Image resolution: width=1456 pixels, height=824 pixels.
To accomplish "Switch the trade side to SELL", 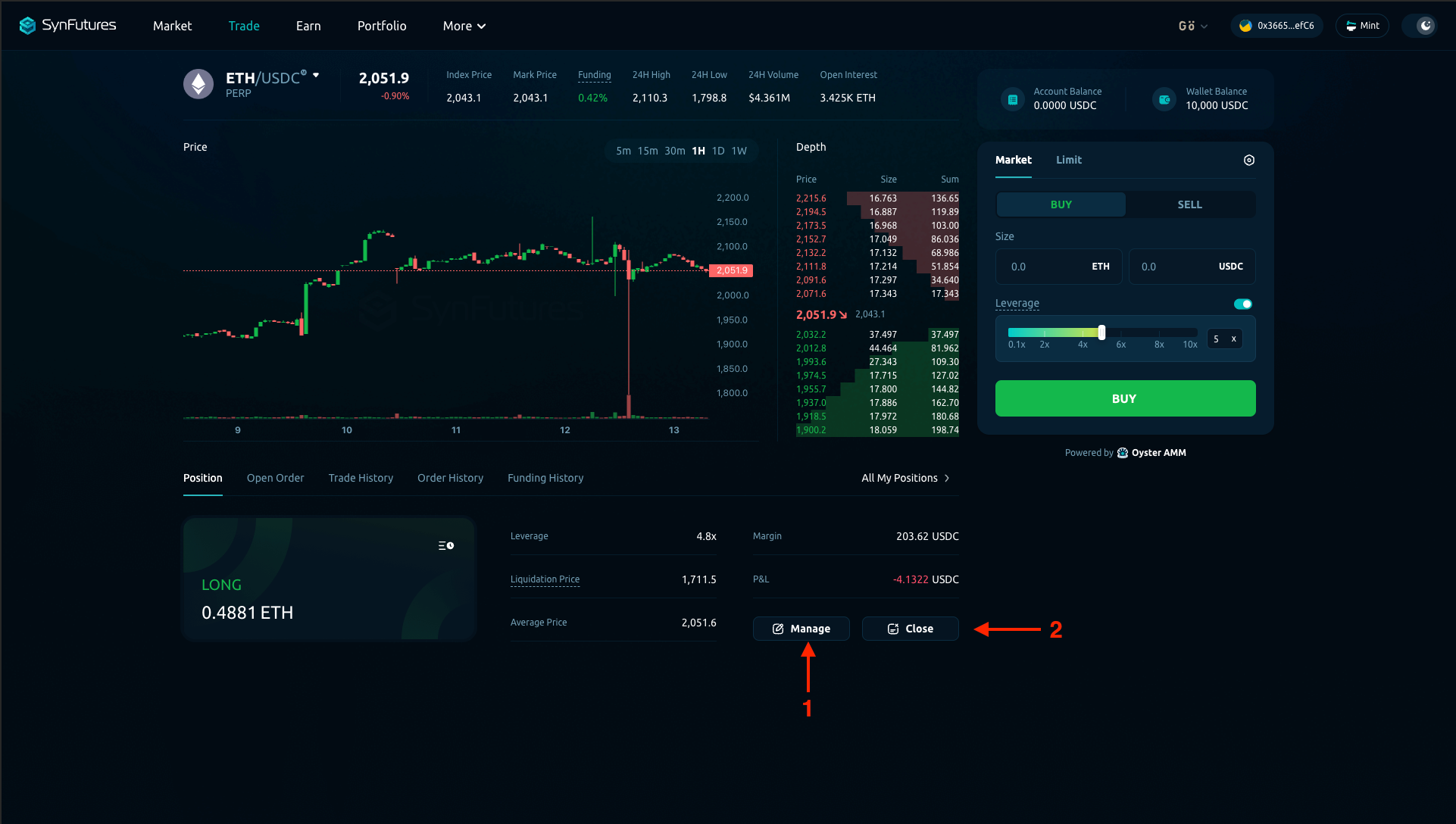I will coord(1189,204).
